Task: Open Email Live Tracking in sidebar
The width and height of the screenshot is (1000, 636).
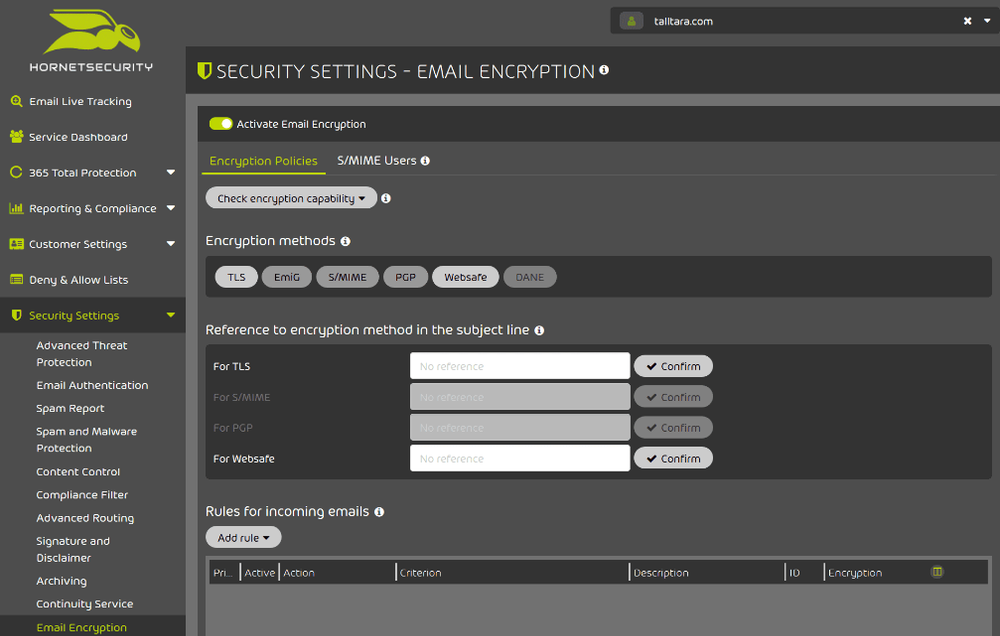Action: click(x=80, y=101)
